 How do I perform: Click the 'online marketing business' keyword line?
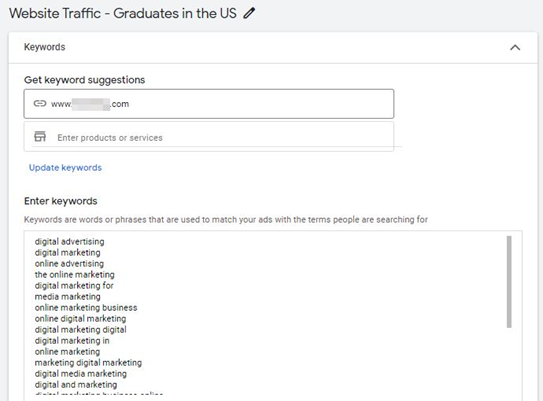pyautogui.click(x=86, y=308)
